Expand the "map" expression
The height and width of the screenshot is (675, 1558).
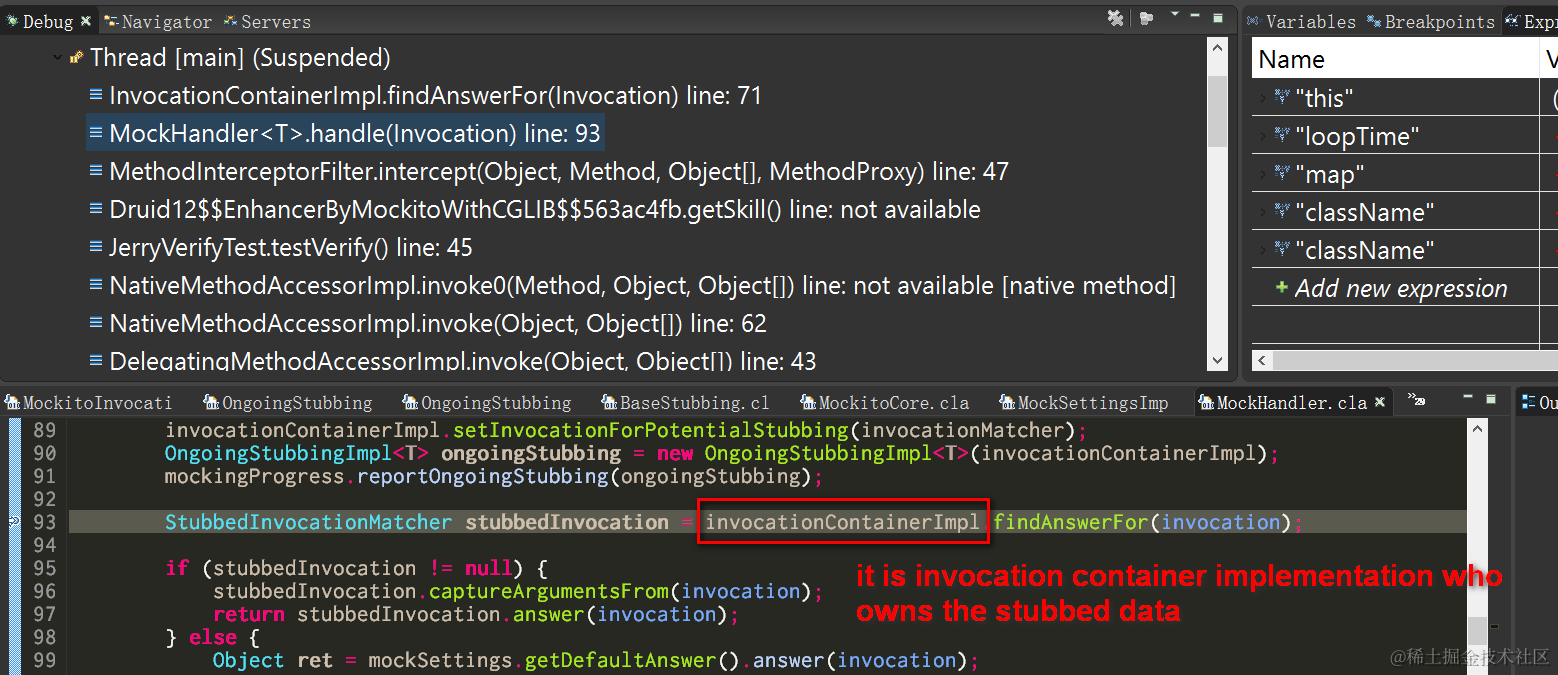pyautogui.click(x=1262, y=174)
